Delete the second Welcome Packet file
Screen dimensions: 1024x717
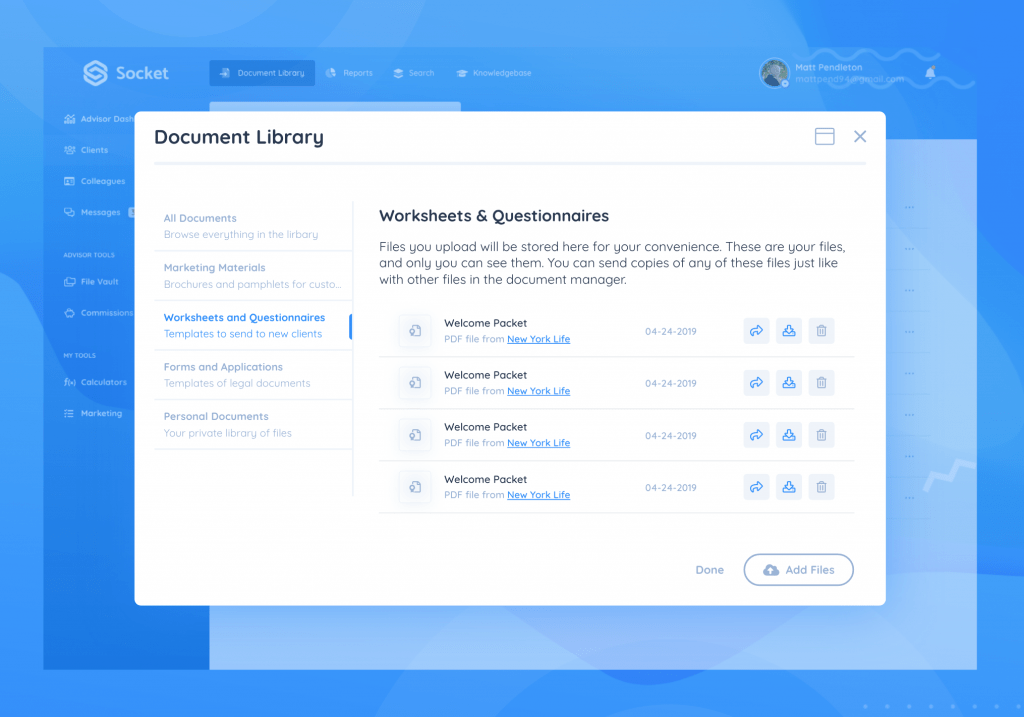coord(822,383)
